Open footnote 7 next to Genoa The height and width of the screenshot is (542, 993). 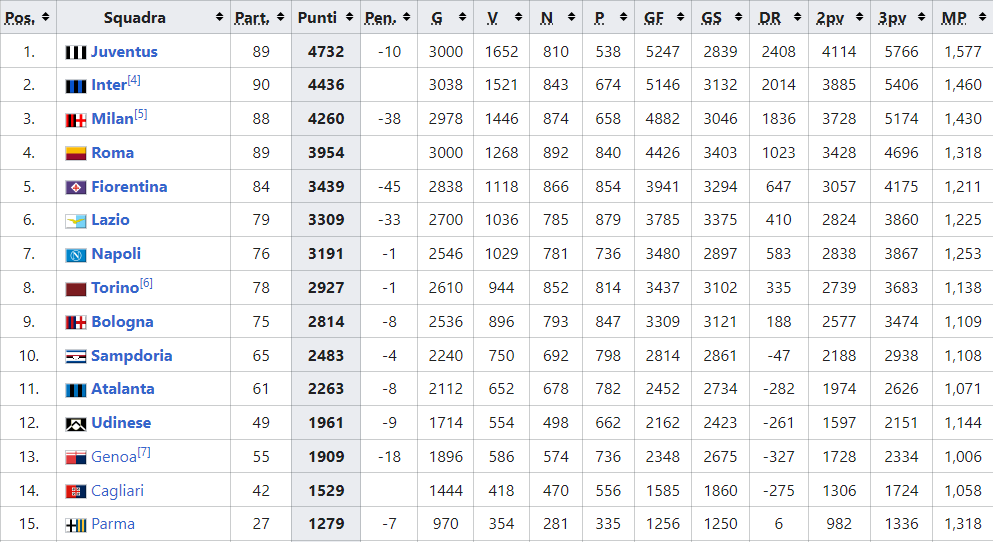click(x=144, y=453)
